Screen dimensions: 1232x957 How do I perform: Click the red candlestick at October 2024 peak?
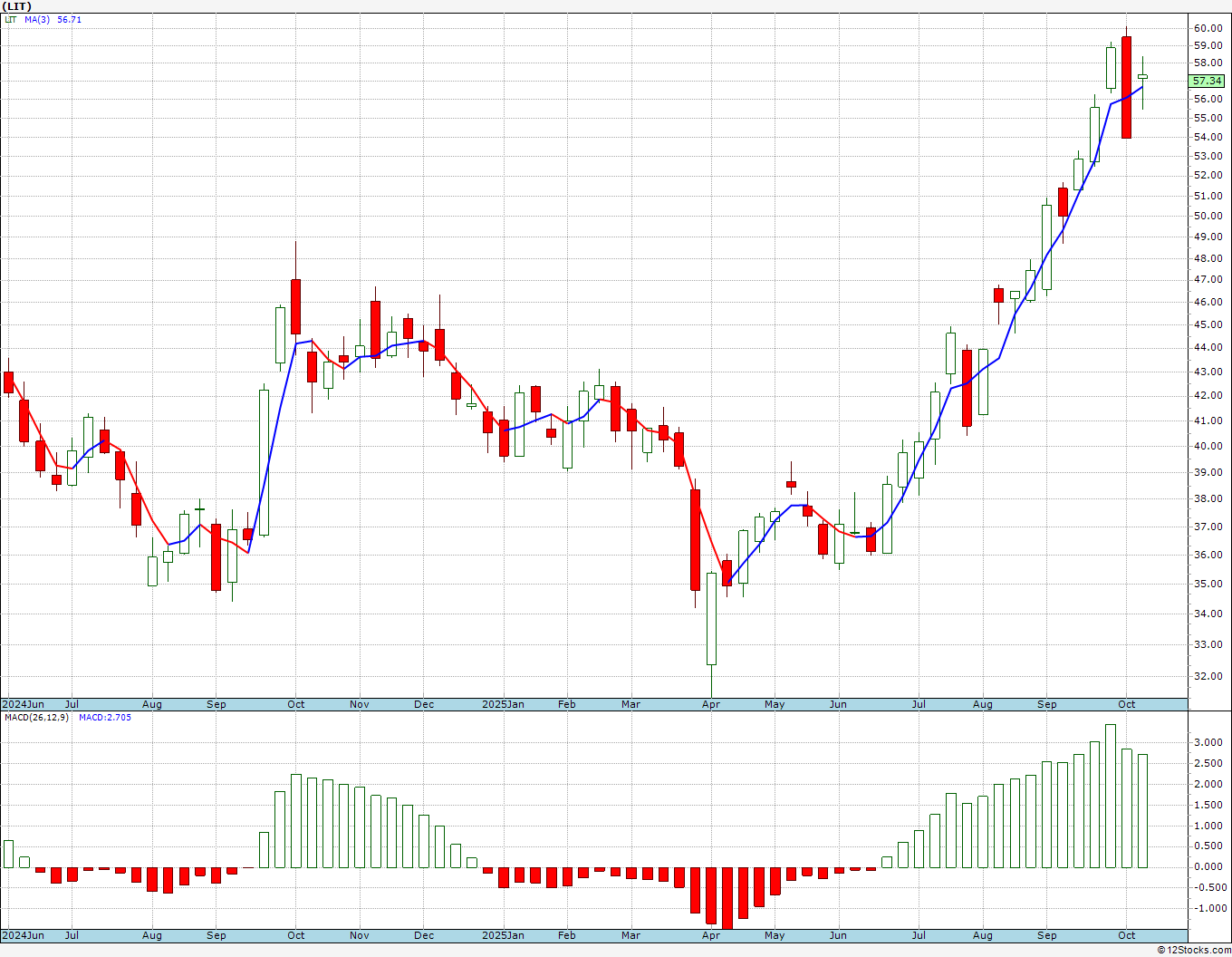tap(295, 306)
